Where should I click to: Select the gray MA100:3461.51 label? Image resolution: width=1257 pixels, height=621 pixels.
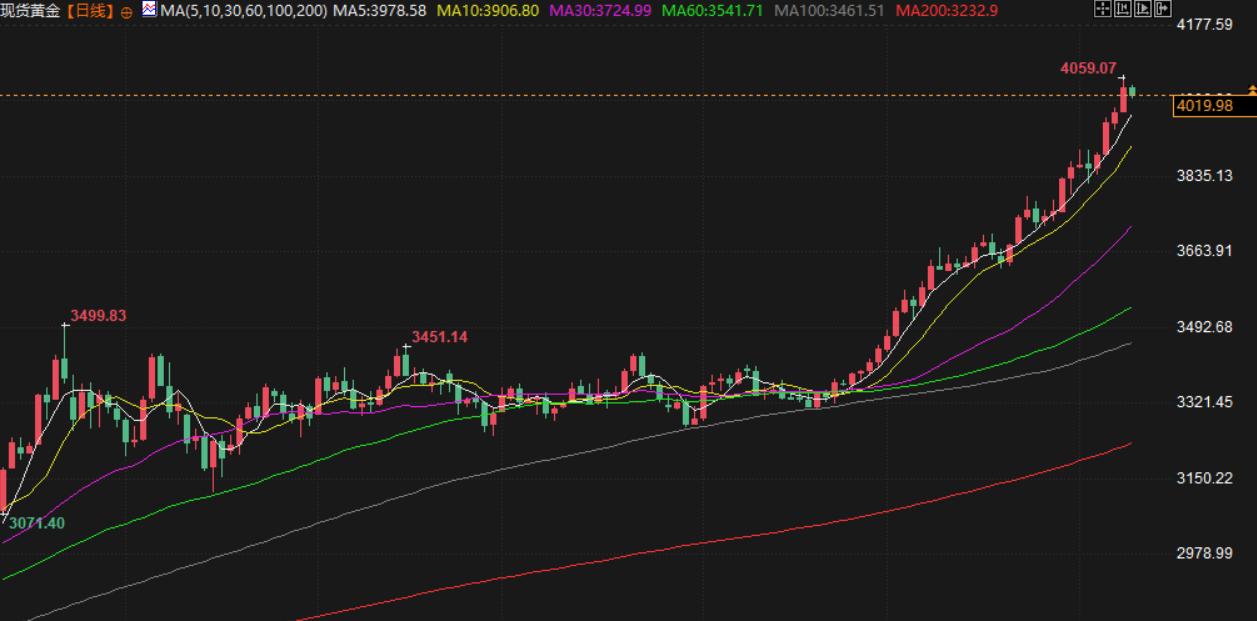click(x=830, y=11)
